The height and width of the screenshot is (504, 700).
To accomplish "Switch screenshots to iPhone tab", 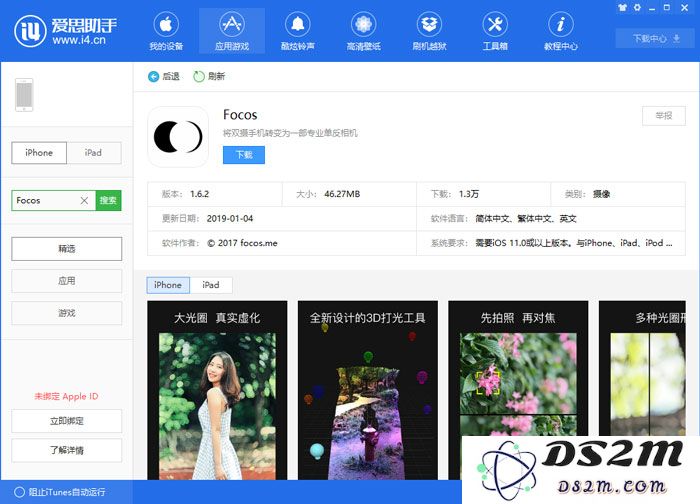I will point(168,285).
